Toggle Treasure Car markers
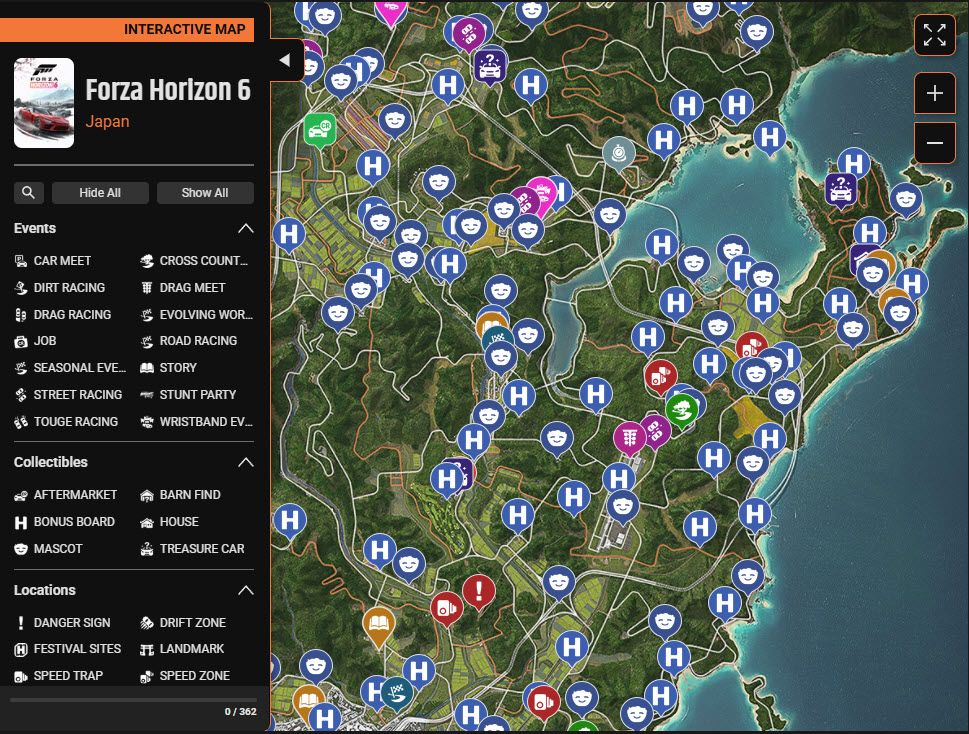The image size is (969, 734). [x=192, y=549]
